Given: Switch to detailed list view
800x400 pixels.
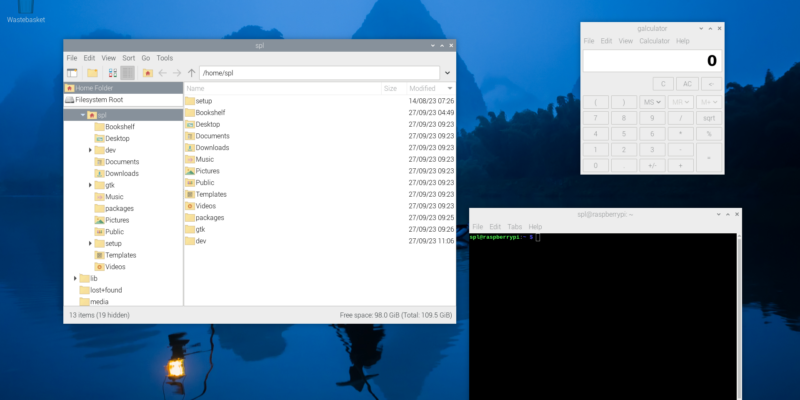Looking at the screenshot, I should (127, 73).
